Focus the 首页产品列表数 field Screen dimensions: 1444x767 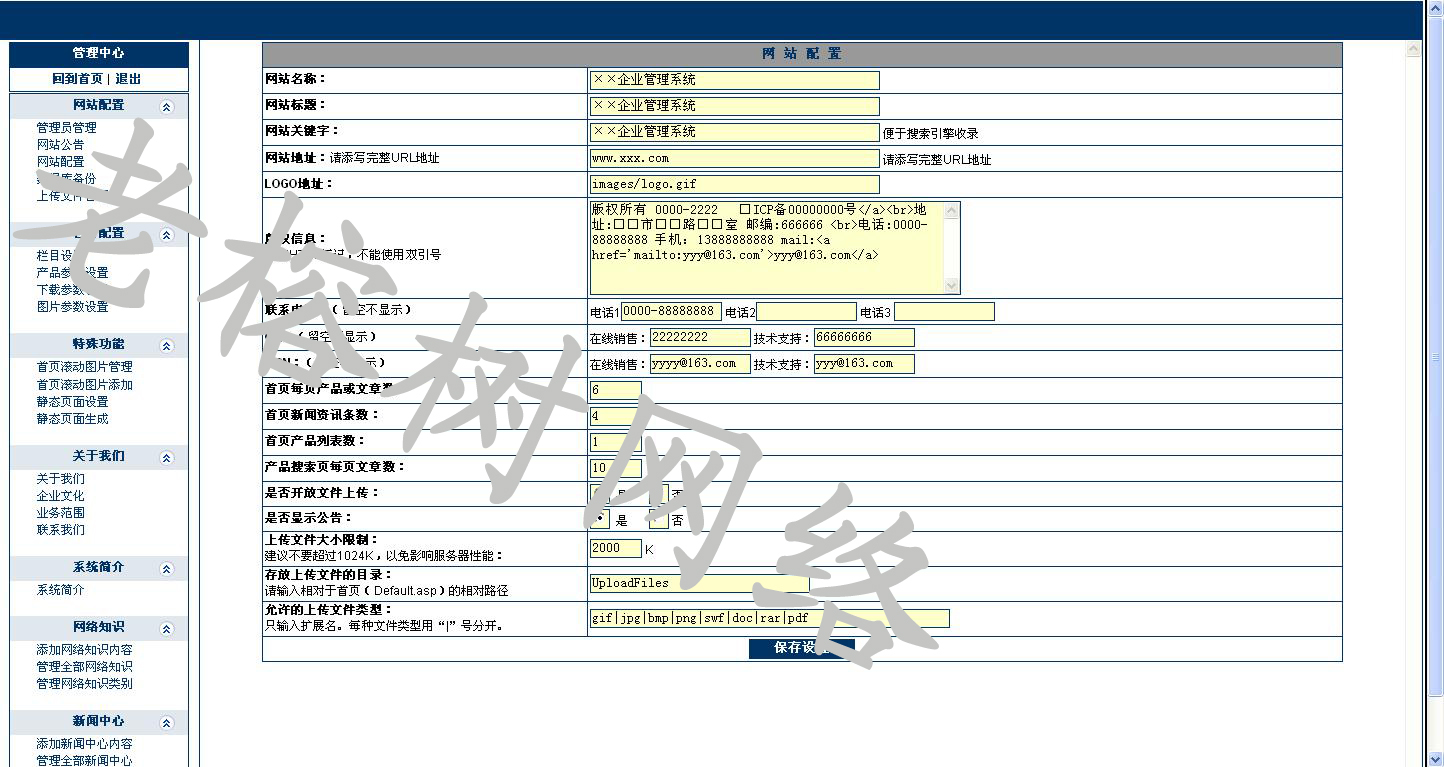pyautogui.click(x=615, y=442)
